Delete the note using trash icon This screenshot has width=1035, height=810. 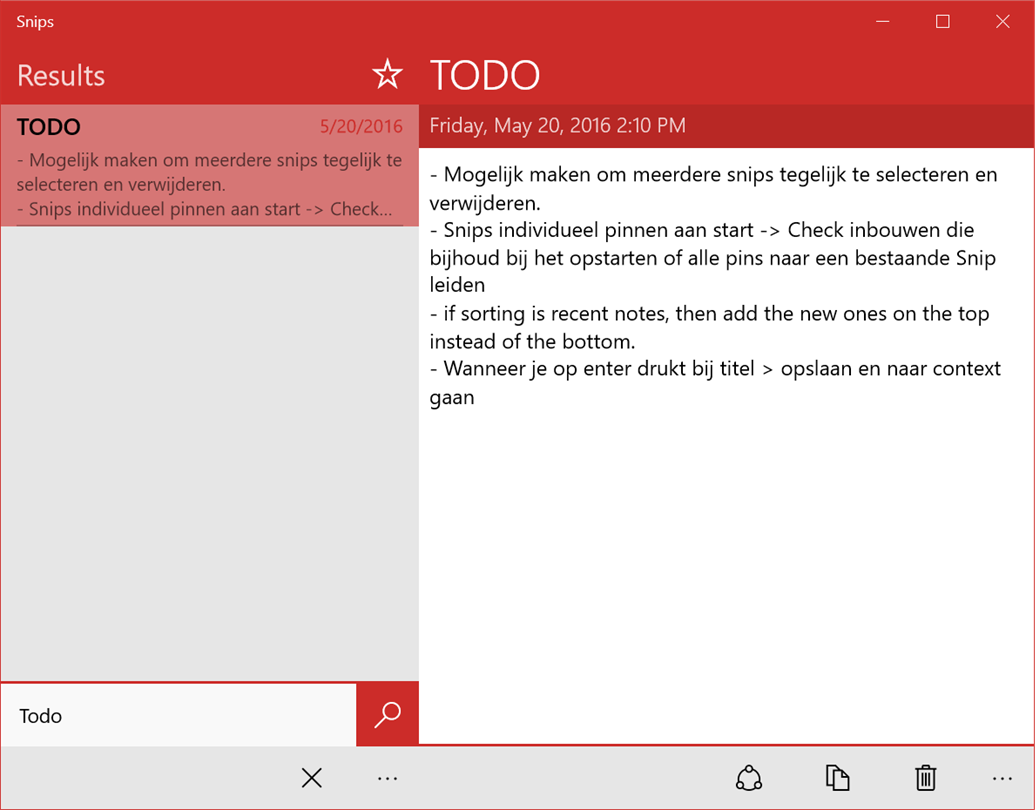click(925, 778)
